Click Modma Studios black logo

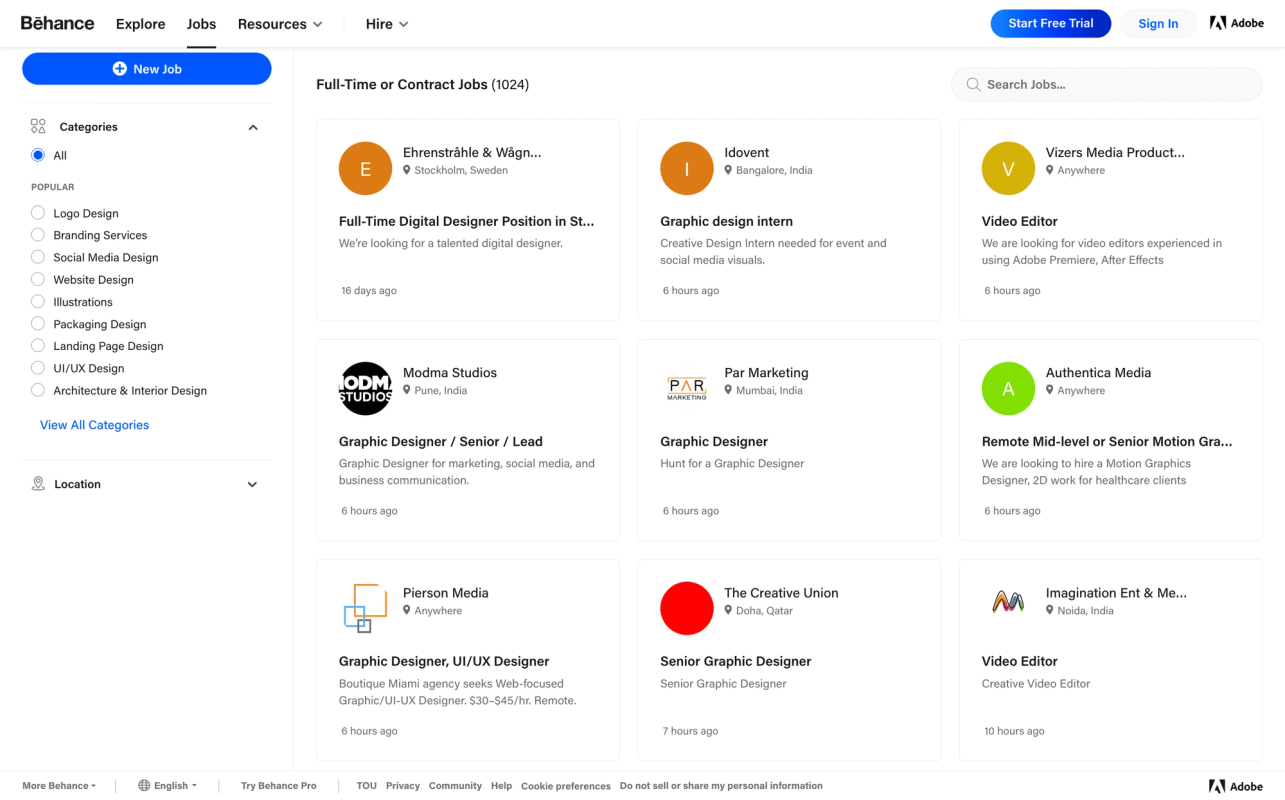tap(365, 388)
